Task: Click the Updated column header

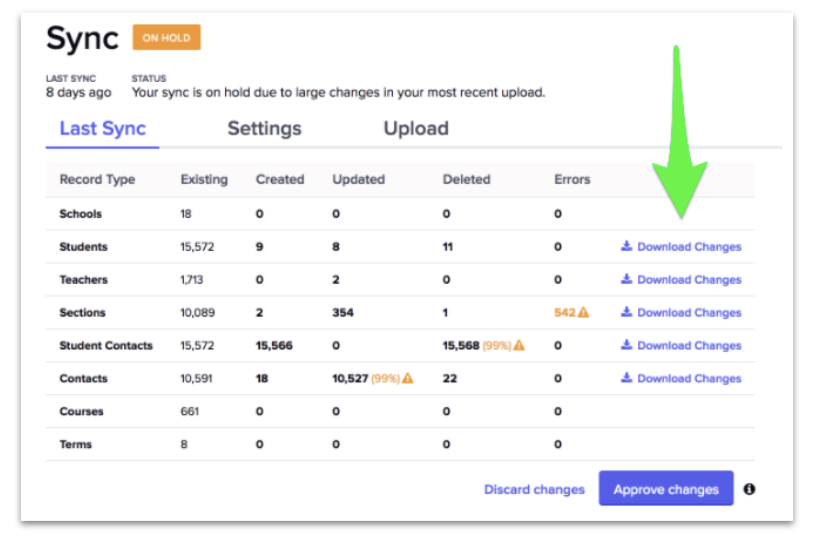Action: (x=359, y=180)
